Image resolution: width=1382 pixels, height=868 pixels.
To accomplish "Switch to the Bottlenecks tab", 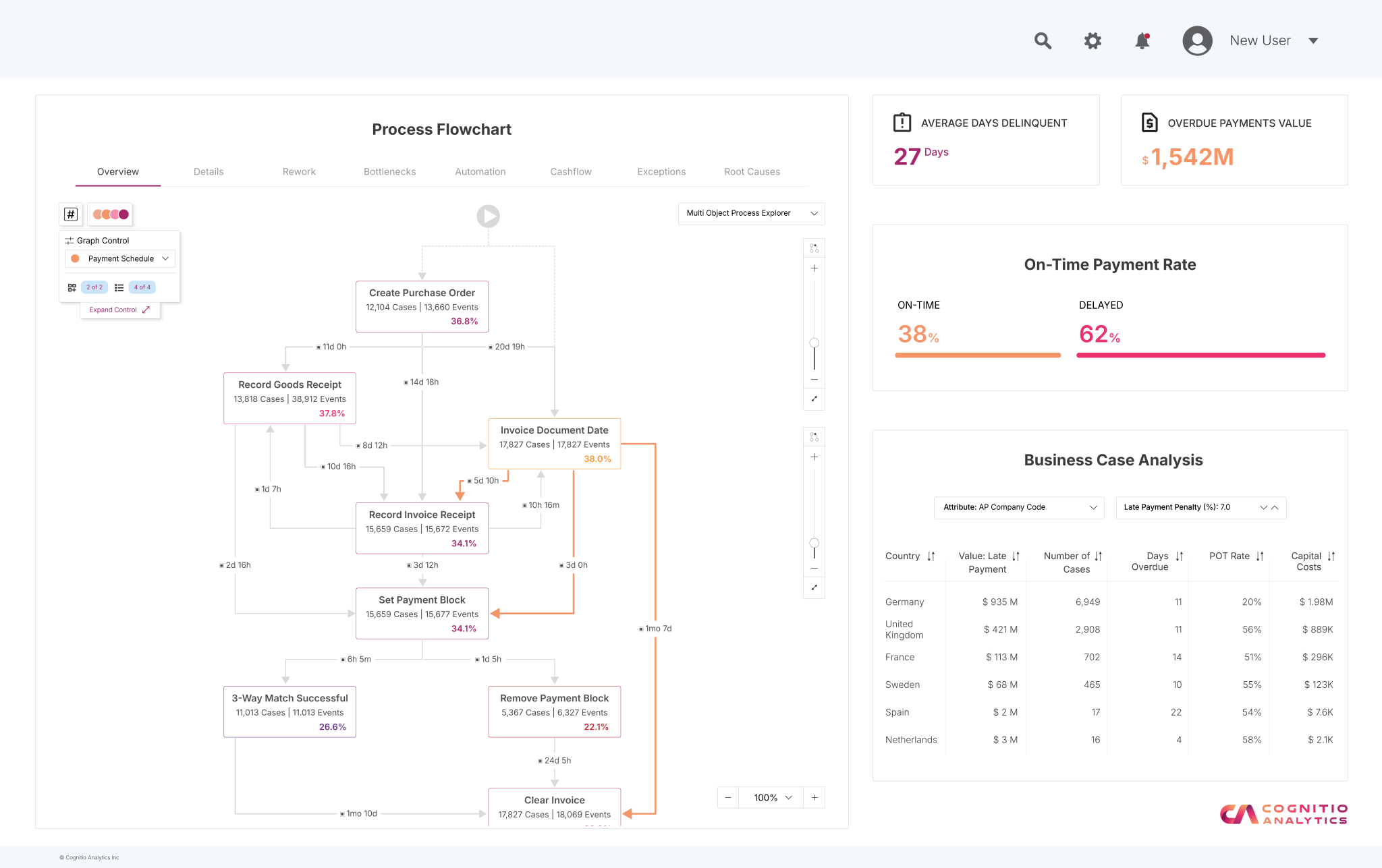I will click(x=389, y=172).
